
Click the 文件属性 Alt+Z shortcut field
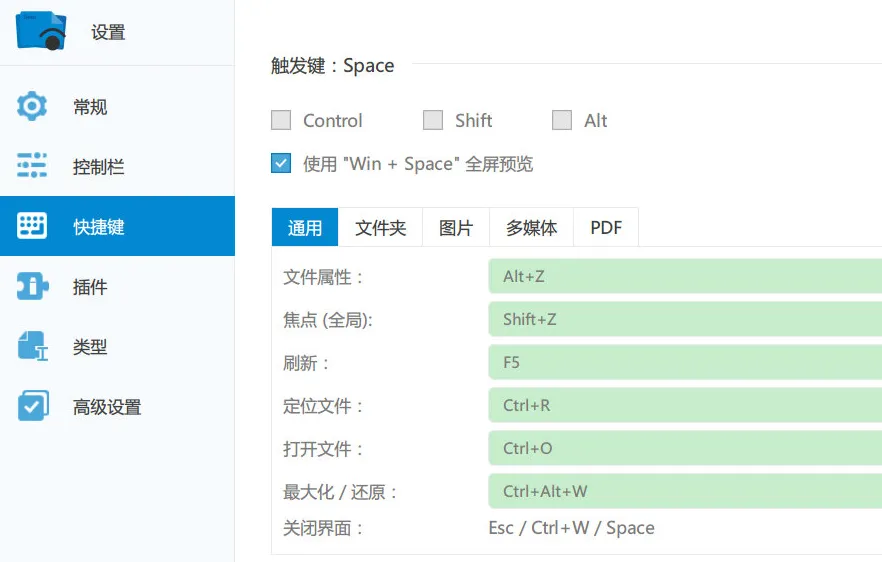point(684,277)
